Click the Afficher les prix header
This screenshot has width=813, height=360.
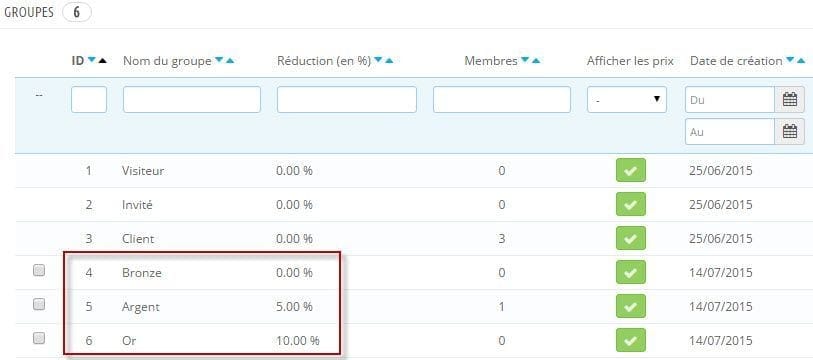[x=630, y=61]
